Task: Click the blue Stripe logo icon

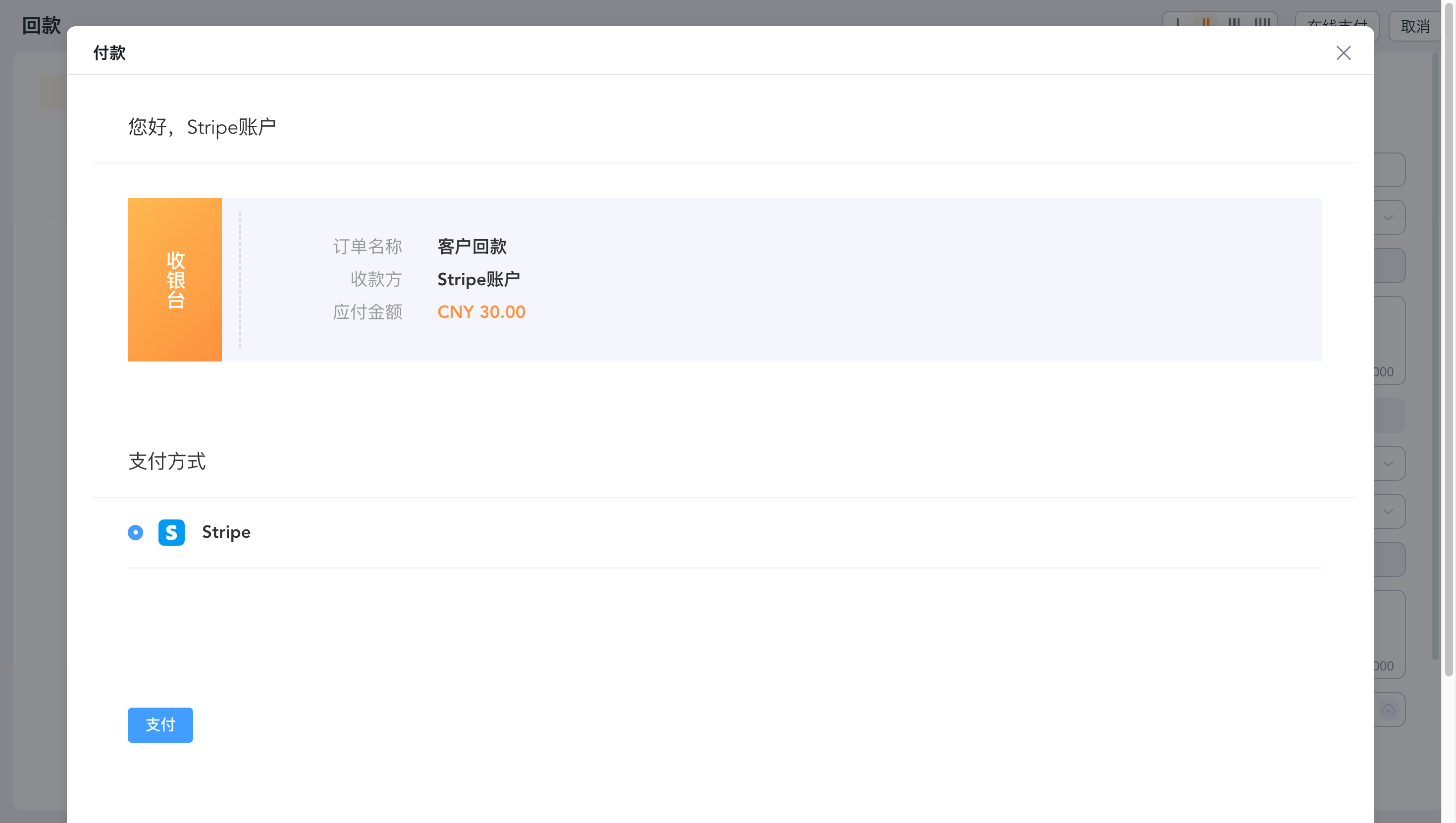Action: tap(171, 532)
